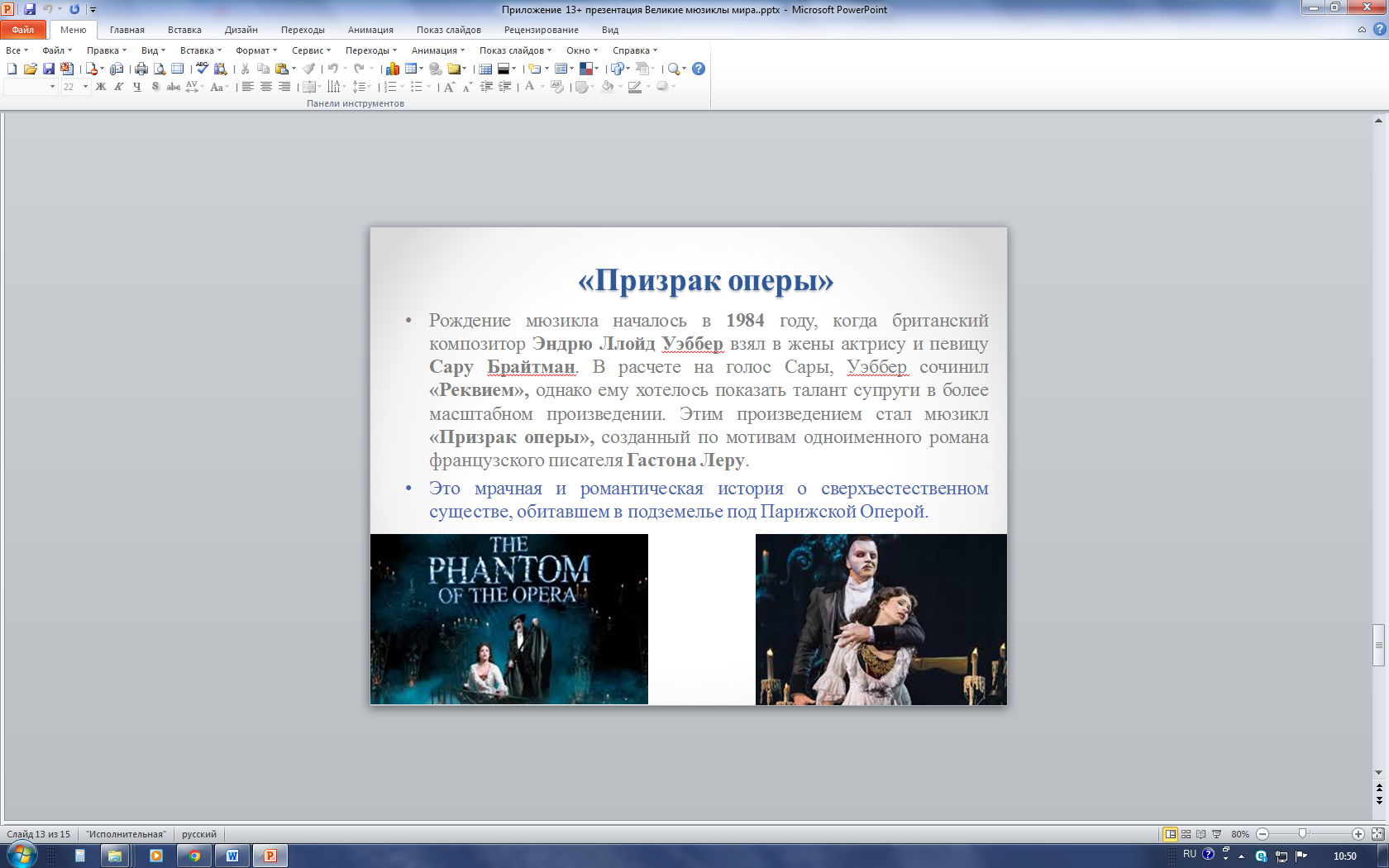Click the Numbered list icon
The image size is (1389, 868).
coord(390,87)
